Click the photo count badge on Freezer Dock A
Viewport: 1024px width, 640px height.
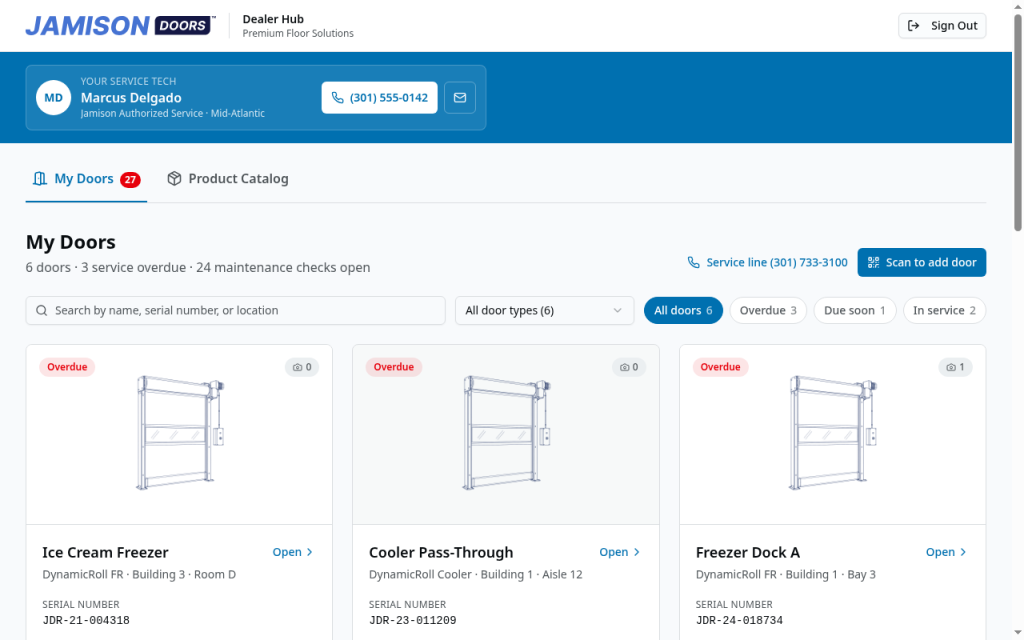pos(955,367)
